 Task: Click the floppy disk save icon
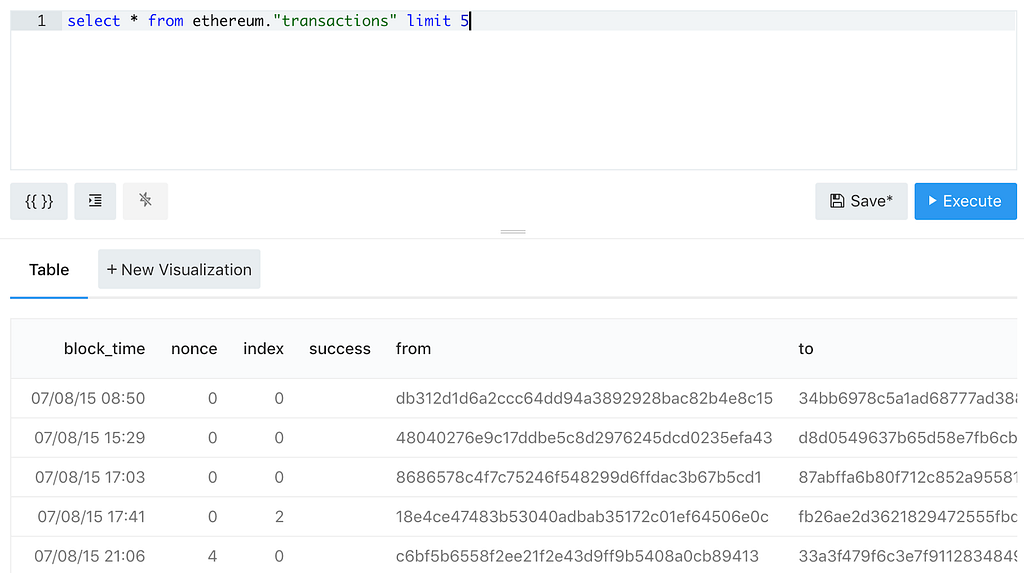(837, 201)
